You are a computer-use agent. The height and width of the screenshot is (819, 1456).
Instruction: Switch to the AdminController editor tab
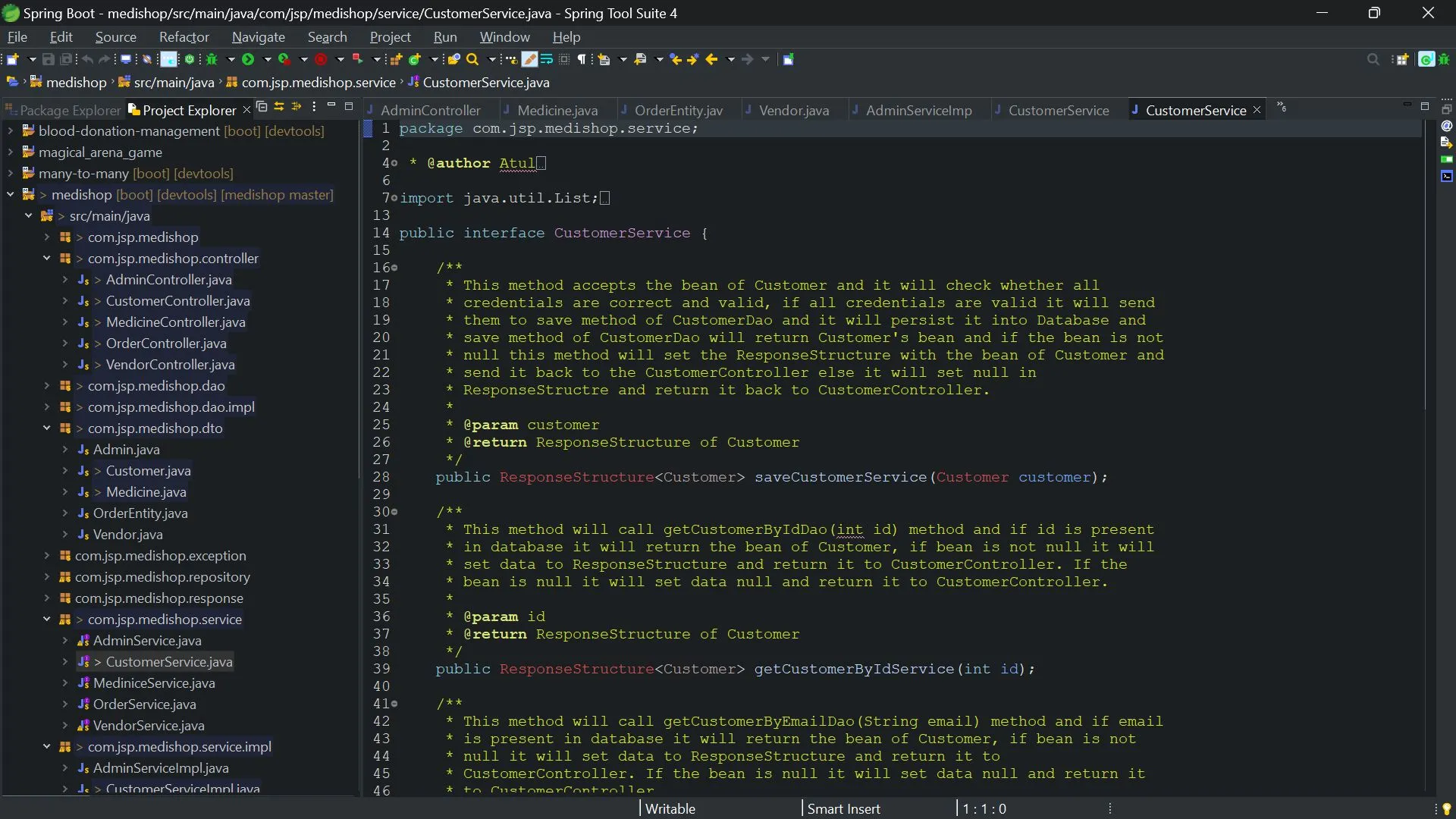click(x=430, y=110)
